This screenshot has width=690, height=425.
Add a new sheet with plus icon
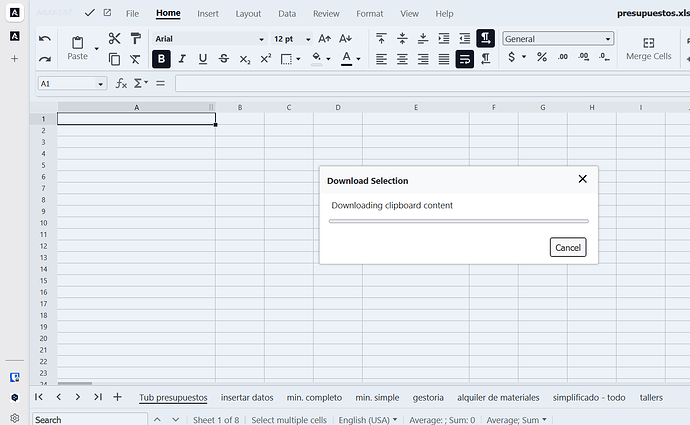117,397
